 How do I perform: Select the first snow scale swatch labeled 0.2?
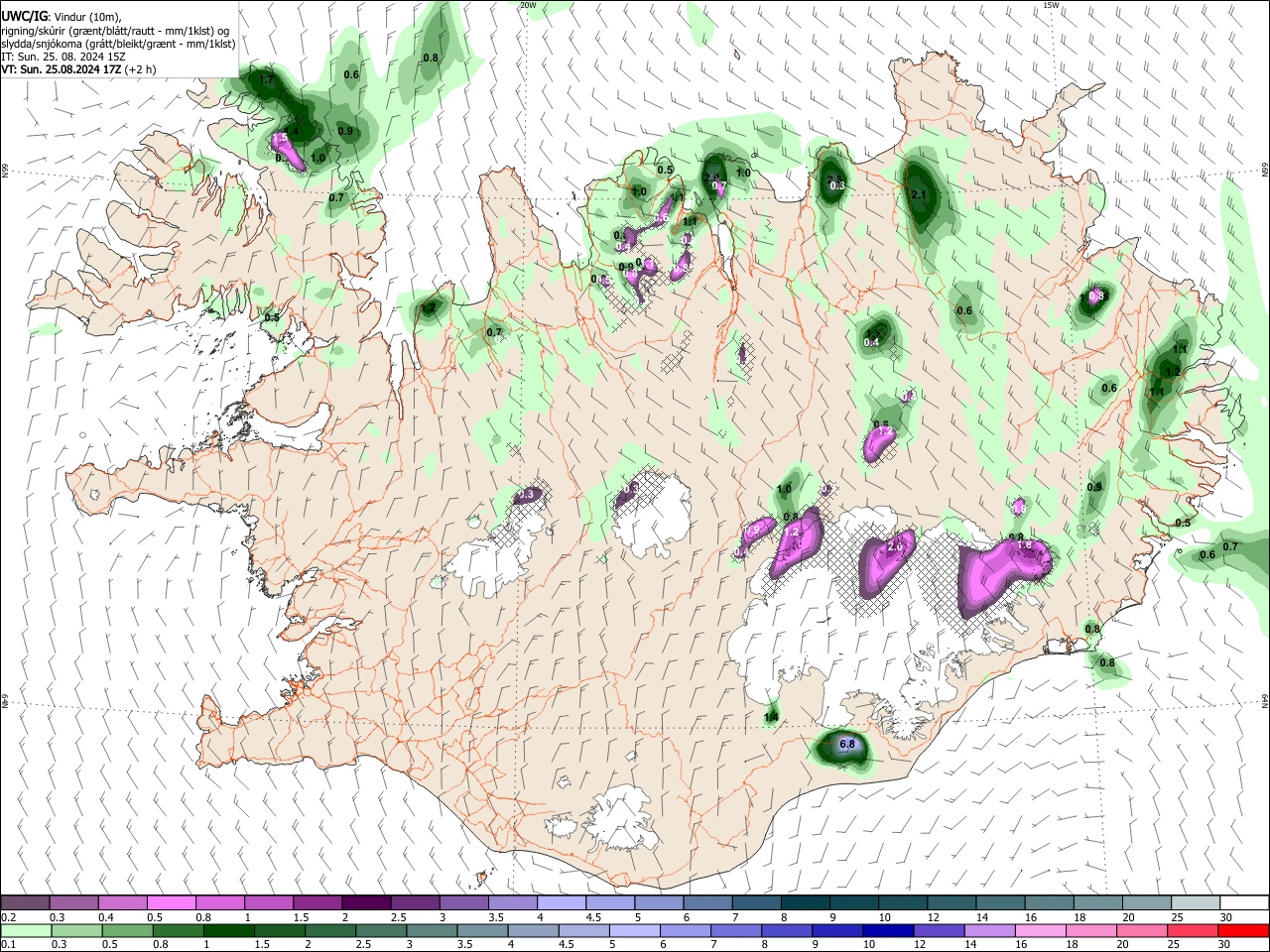point(25,902)
